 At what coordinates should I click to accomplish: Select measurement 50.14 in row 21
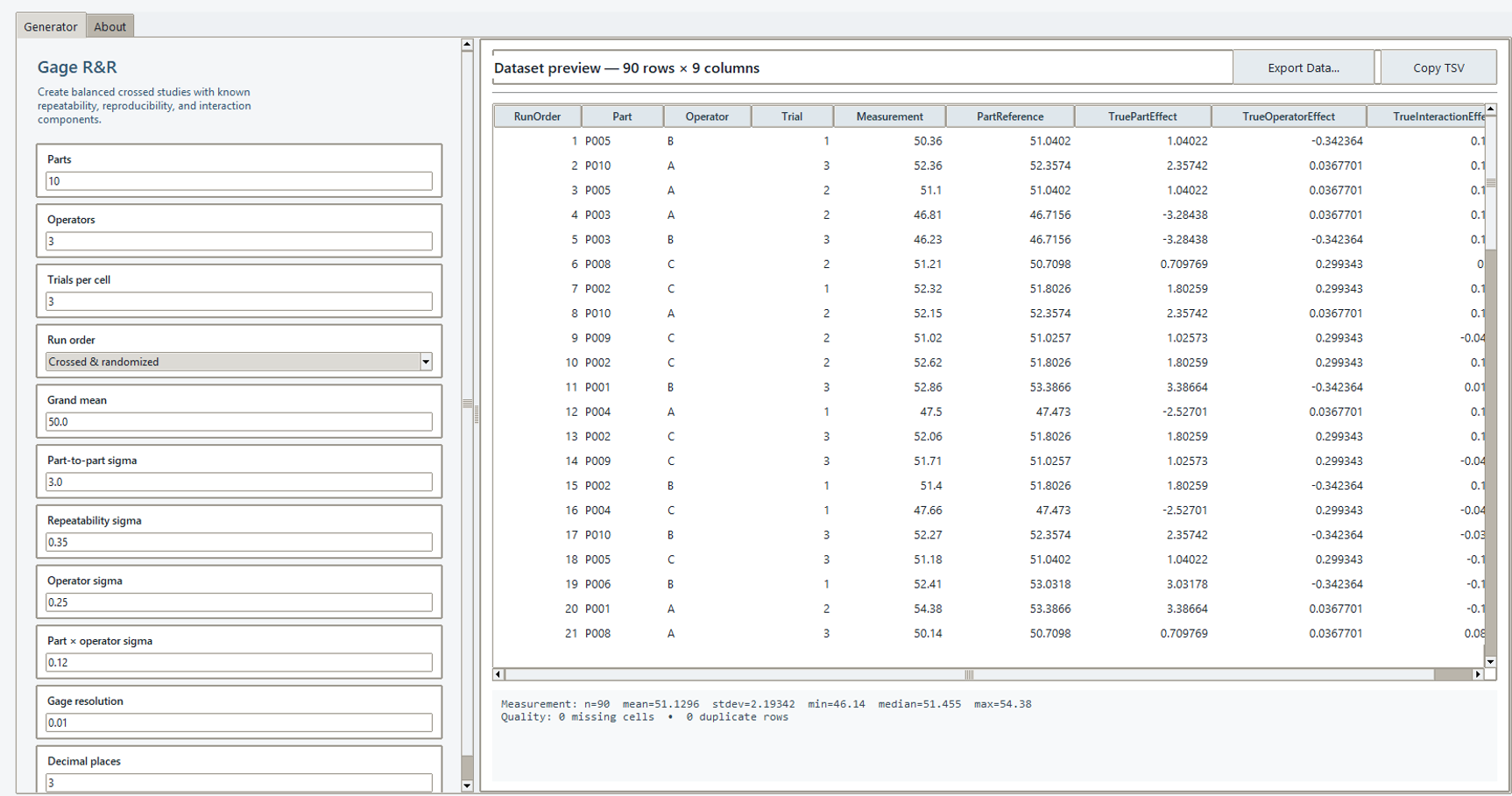click(889, 633)
